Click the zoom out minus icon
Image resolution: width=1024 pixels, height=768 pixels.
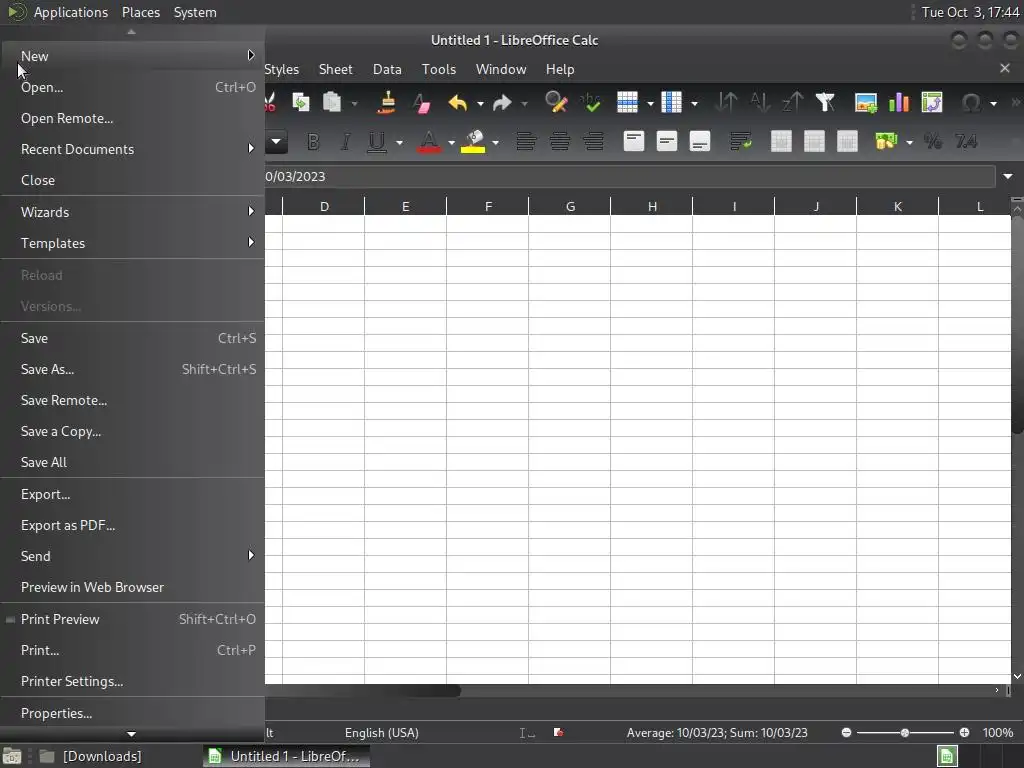pos(846,733)
